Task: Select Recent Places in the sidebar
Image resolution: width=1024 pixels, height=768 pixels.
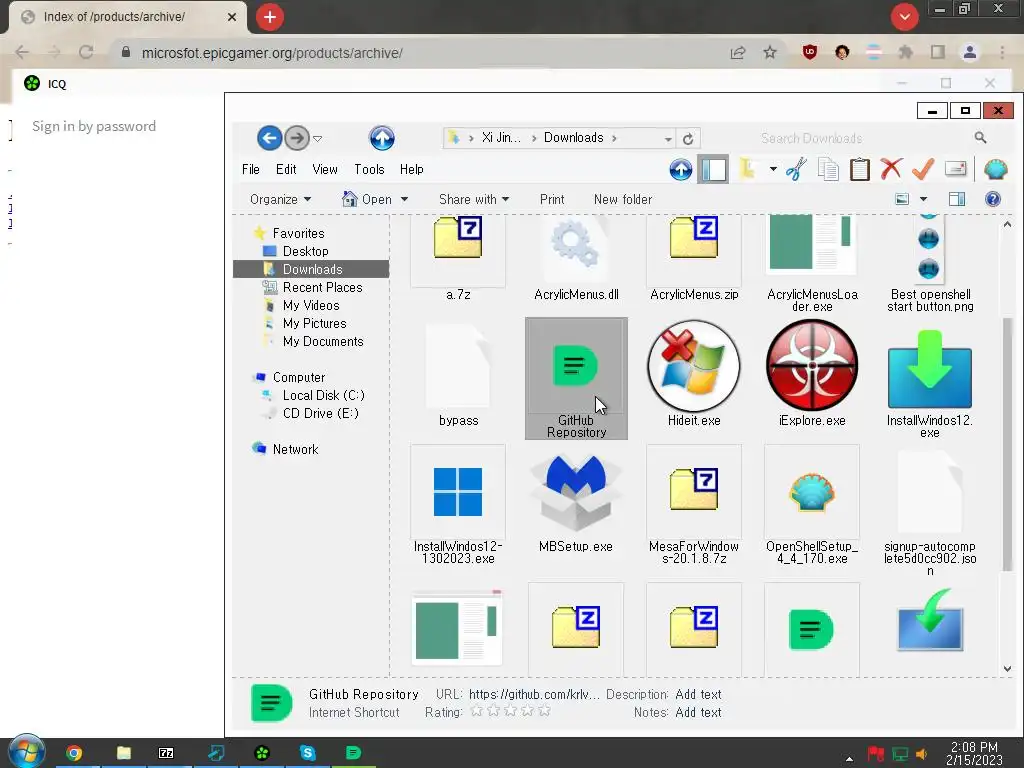Action: (322, 287)
